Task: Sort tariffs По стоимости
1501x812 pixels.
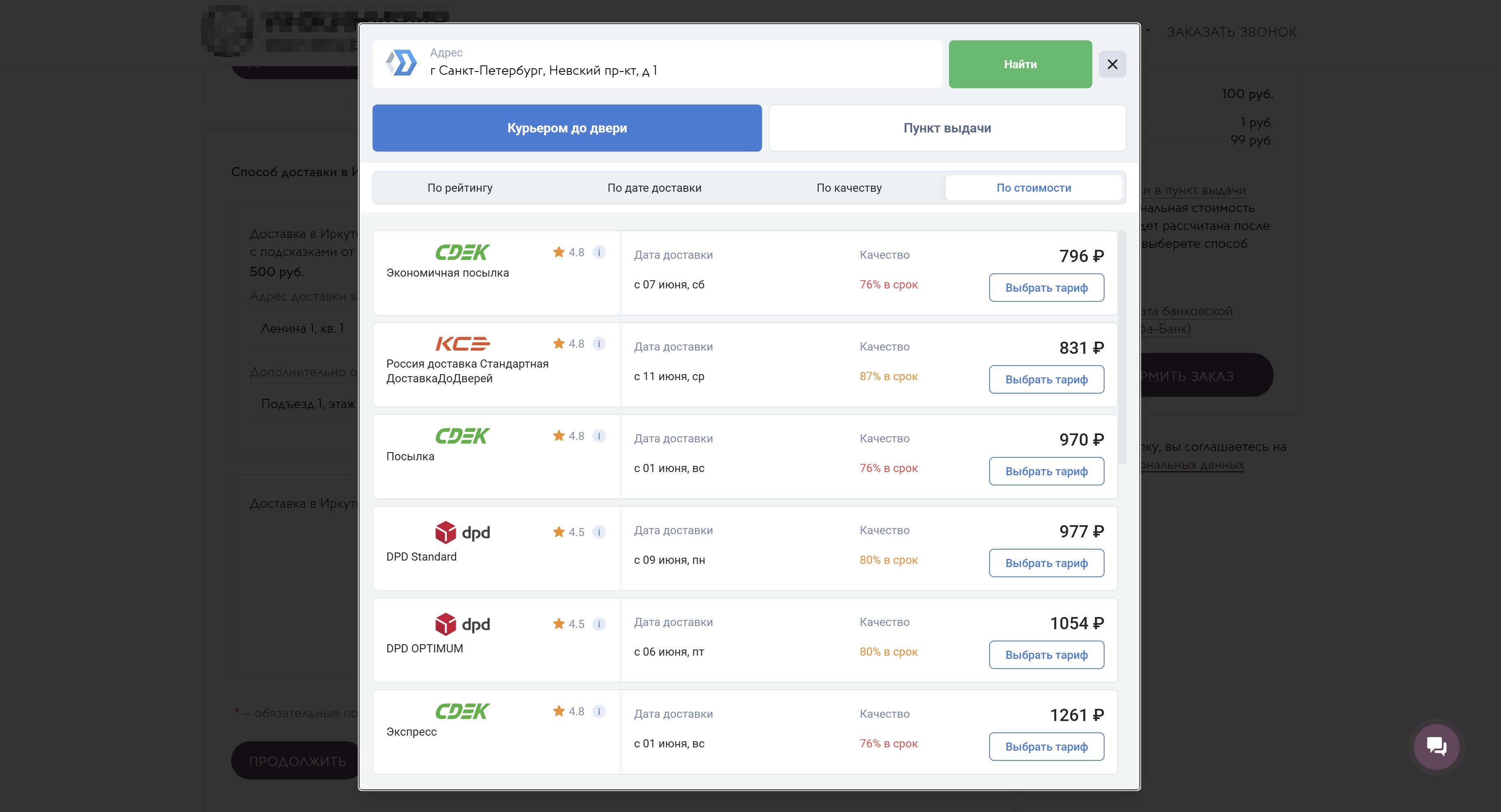Action: point(1034,188)
